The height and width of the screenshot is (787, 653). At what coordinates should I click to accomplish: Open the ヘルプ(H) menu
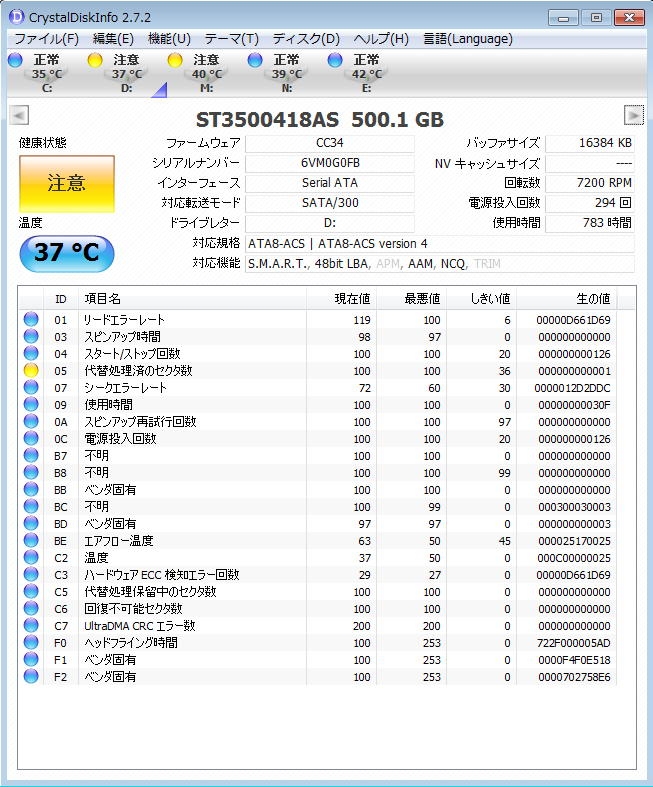click(x=381, y=39)
